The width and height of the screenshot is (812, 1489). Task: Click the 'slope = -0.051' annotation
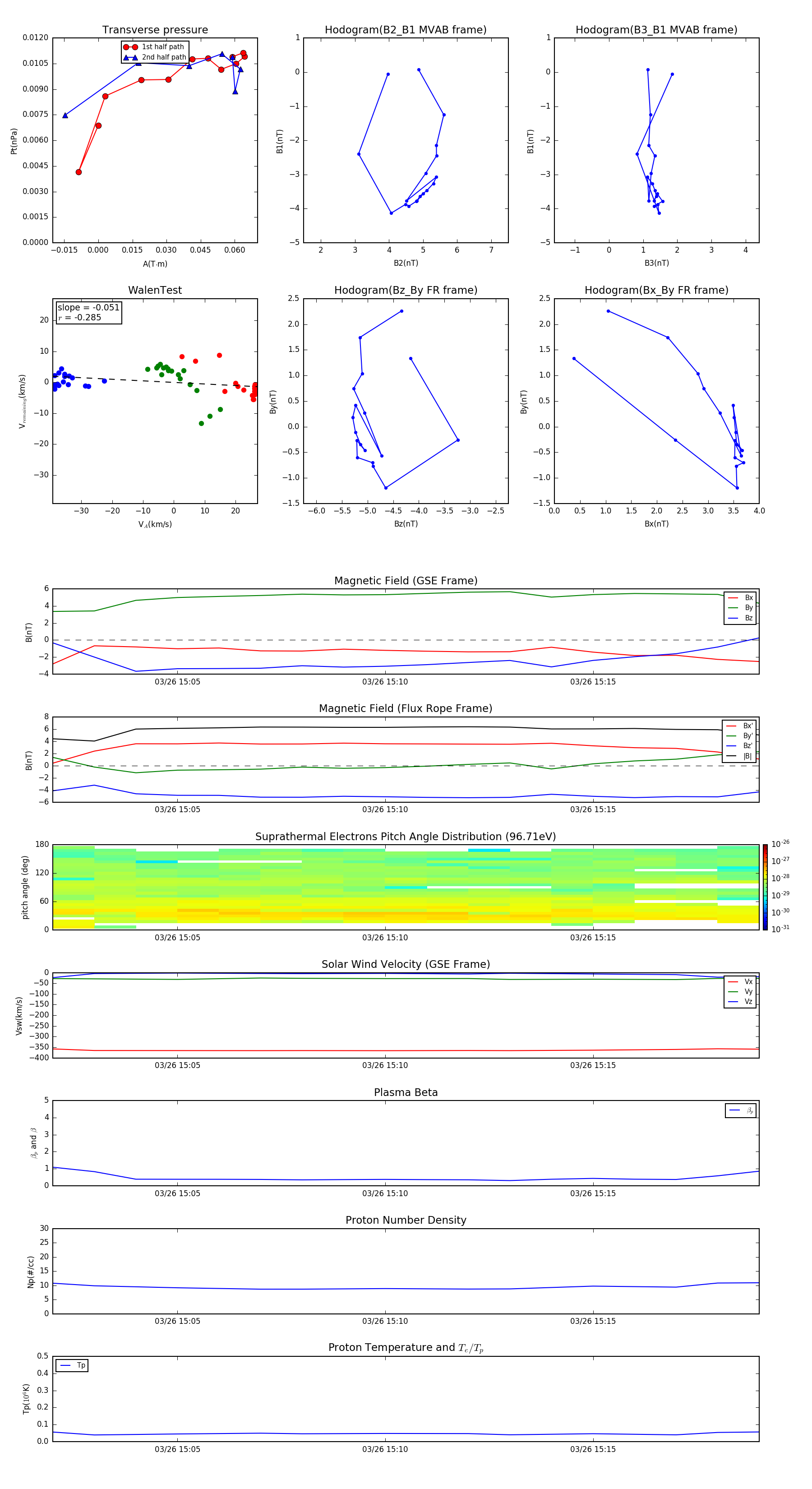tap(88, 308)
